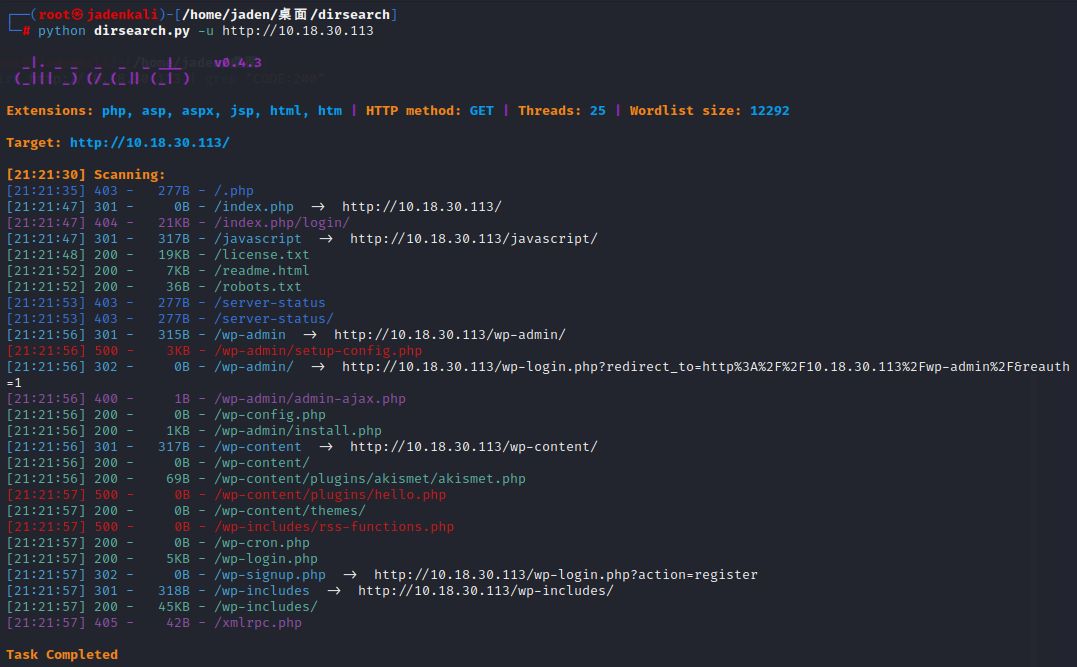Click the /wp-admin/setup-config.php error path
Viewport: 1077px width, 667px height.
click(x=317, y=351)
